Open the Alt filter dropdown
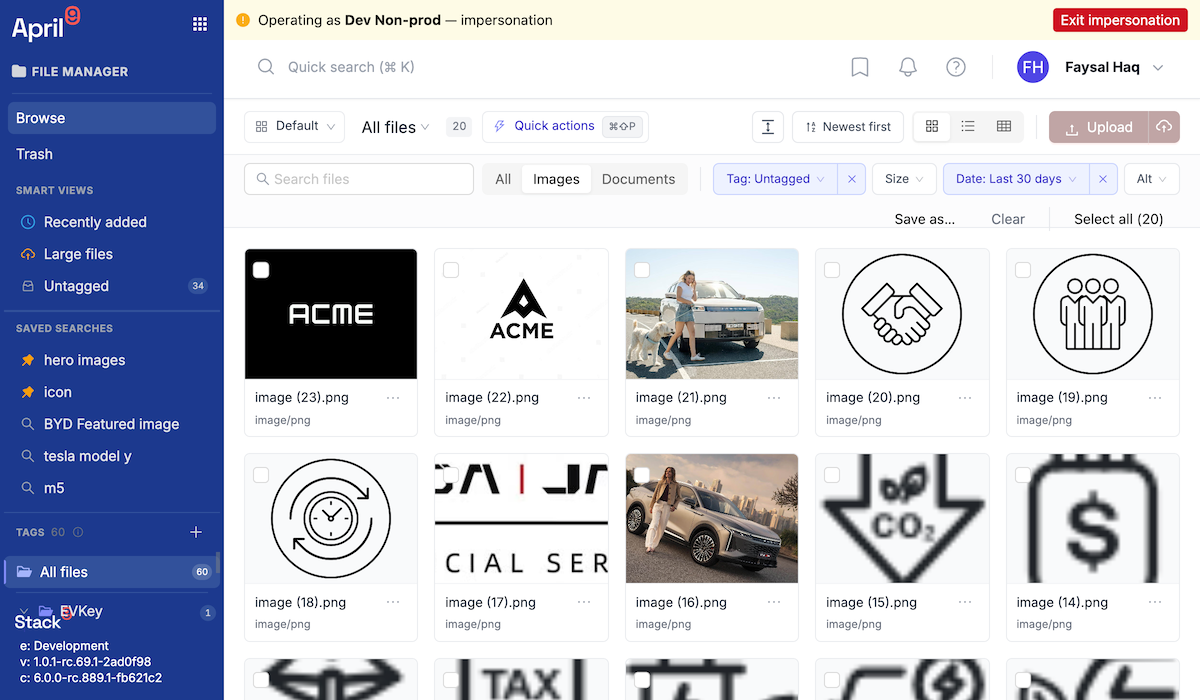Viewport: 1200px width, 700px height. tap(1151, 179)
